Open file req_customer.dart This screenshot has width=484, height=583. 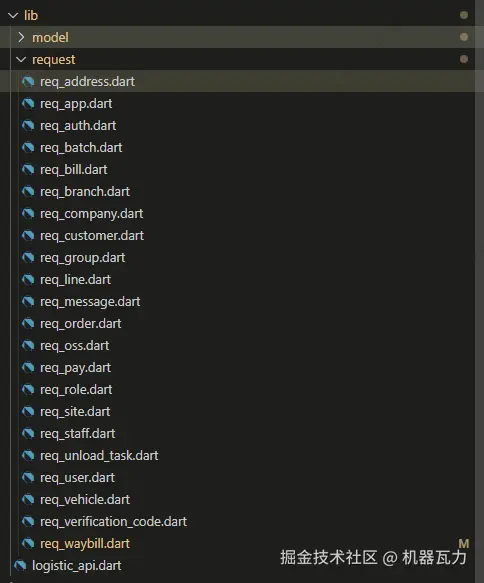92,236
